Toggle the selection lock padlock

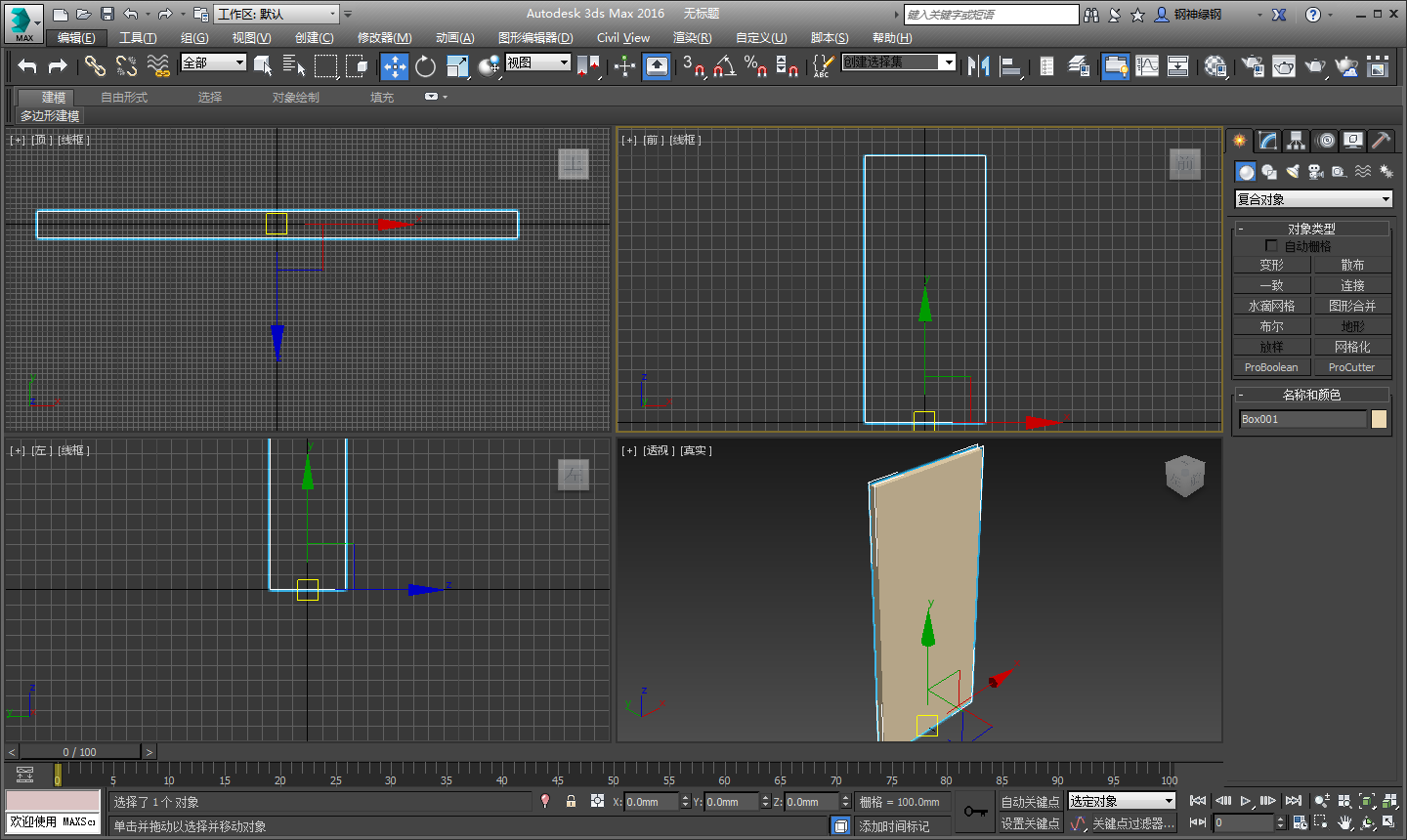pos(571,801)
